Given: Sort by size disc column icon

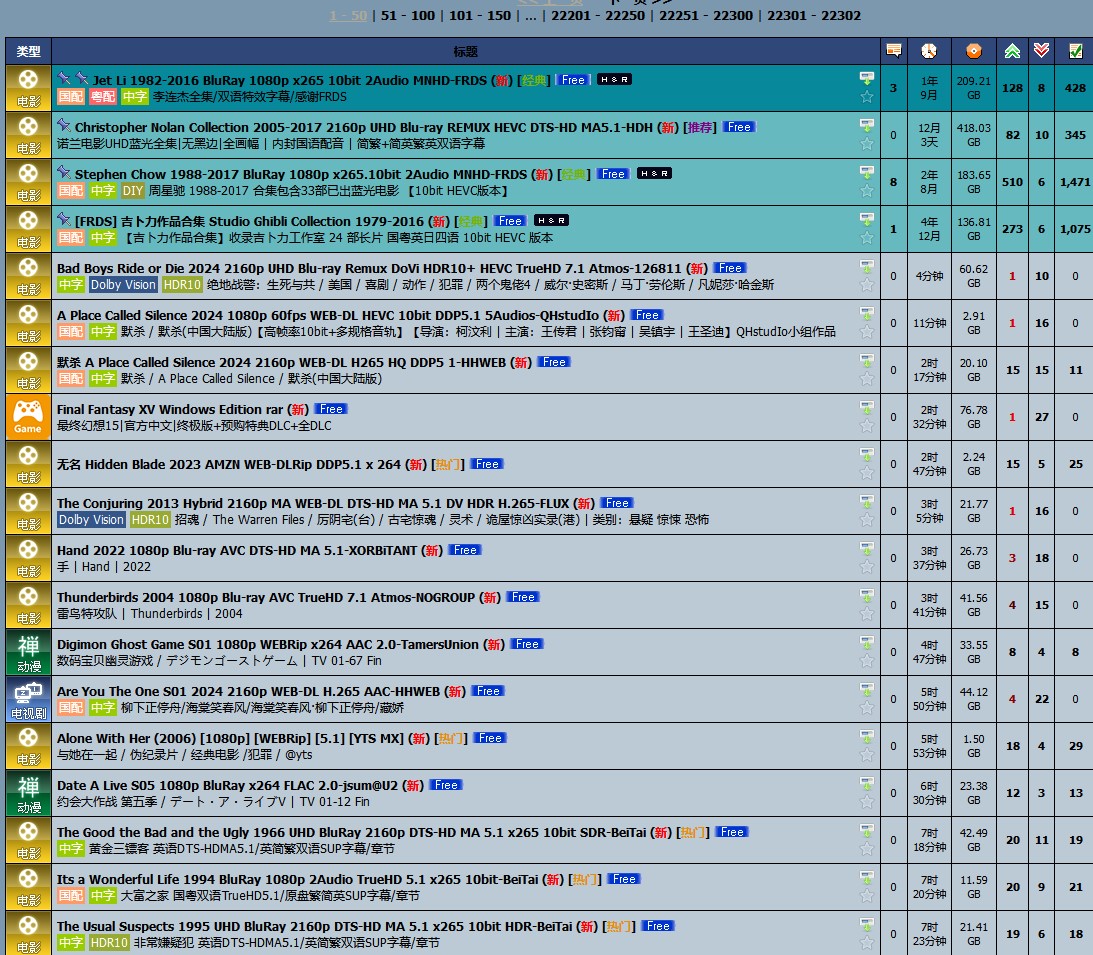Looking at the screenshot, I should tap(974, 51).
